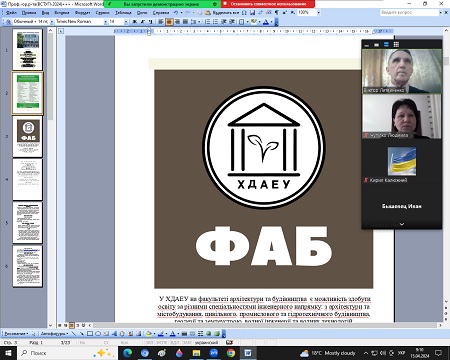The width and height of the screenshot is (450, 360).
Task: Toggle italic formatting in Word toolbar
Action: click(x=142, y=22)
